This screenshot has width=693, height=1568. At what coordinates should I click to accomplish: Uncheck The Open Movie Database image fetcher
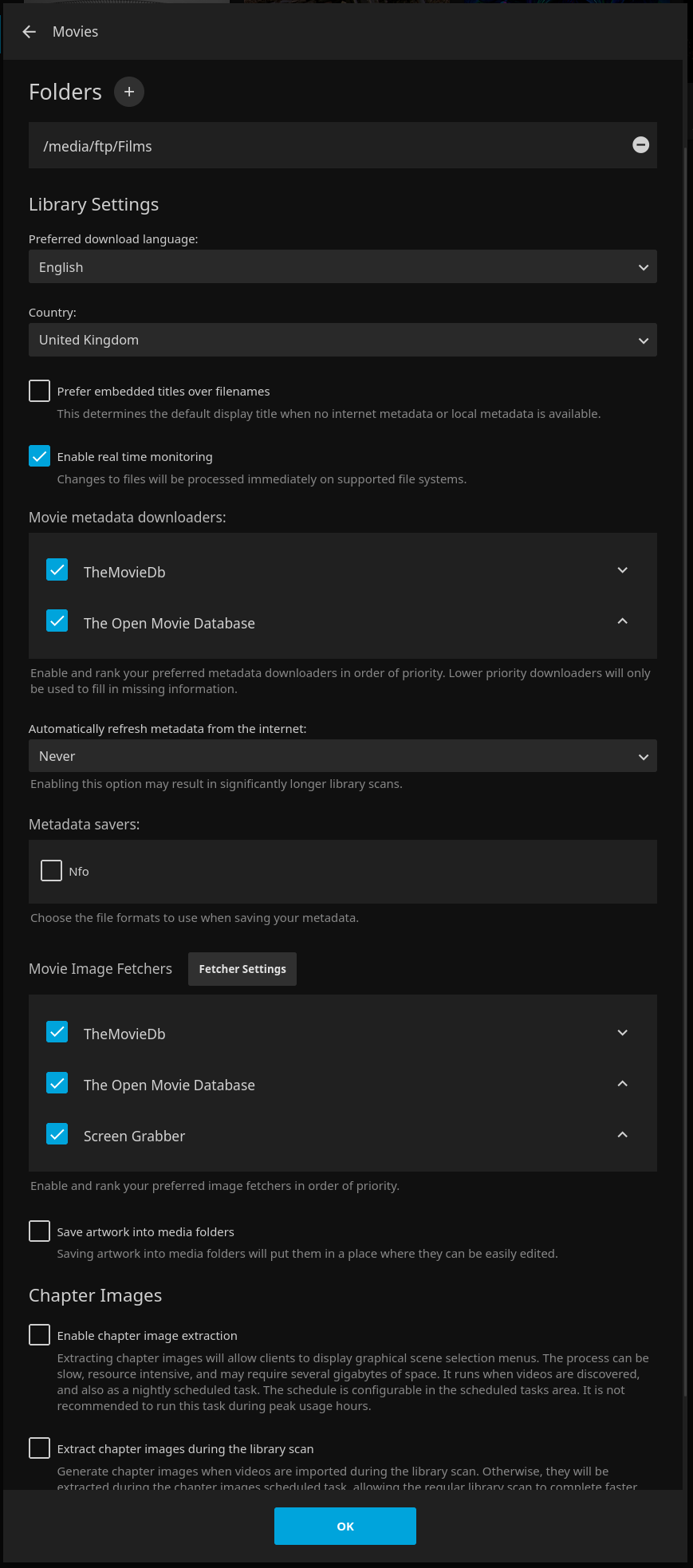pos(57,1083)
